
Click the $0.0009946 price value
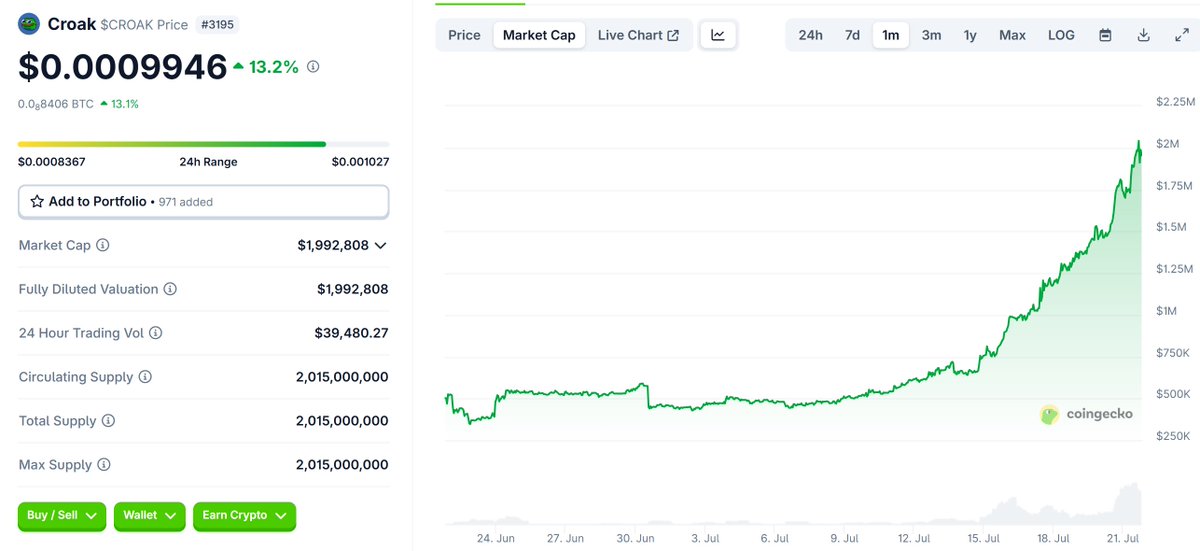(x=122, y=67)
